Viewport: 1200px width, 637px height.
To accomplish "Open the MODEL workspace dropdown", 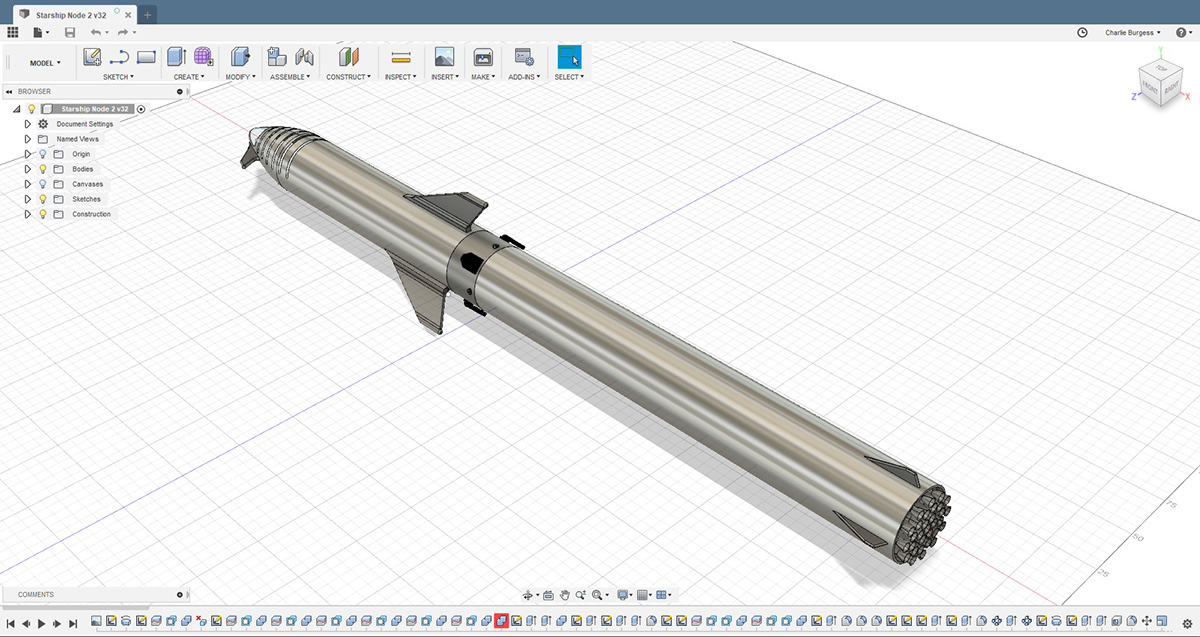I will coord(45,63).
